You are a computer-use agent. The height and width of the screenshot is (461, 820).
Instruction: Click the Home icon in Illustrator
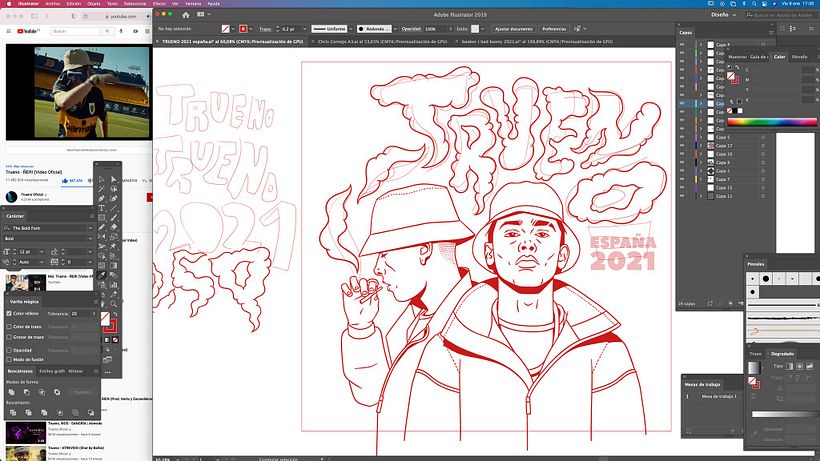pyautogui.click(x=186, y=15)
